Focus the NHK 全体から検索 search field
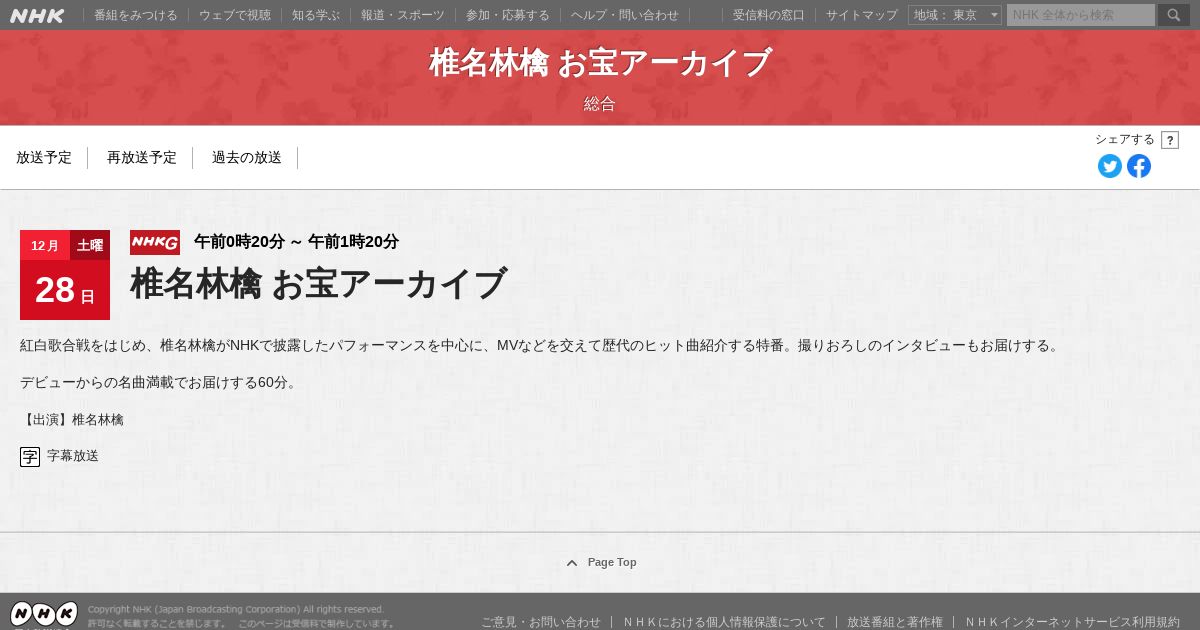The width and height of the screenshot is (1200, 630). coord(1081,15)
